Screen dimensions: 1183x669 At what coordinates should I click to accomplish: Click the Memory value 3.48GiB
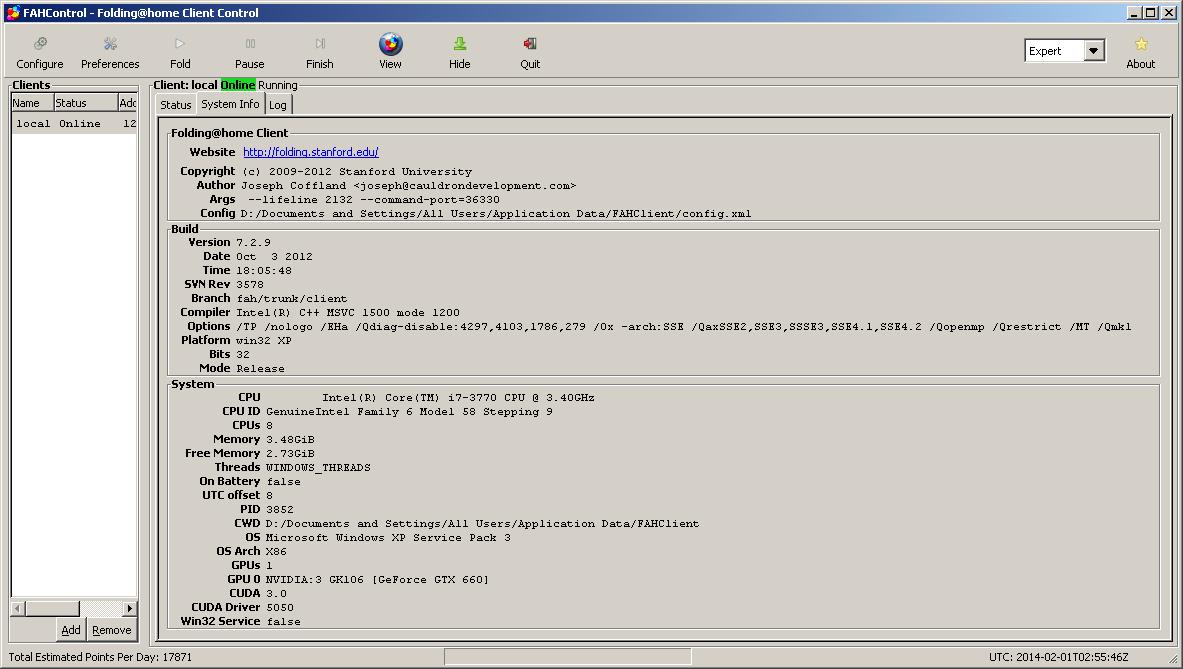(x=290, y=440)
